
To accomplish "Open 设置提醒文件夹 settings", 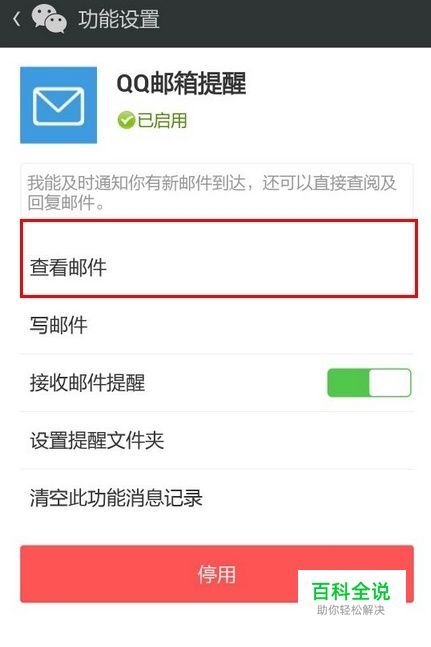I will [217, 440].
